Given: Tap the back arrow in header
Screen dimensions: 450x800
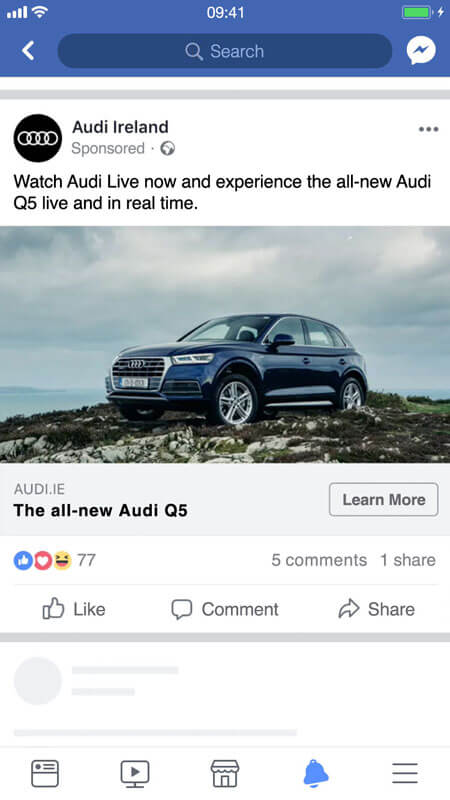Looking at the screenshot, I should coord(29,51).
